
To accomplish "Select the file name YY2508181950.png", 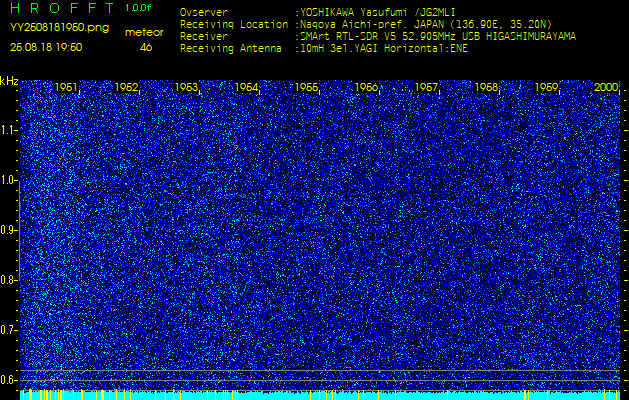I will (x=59, y=28).
